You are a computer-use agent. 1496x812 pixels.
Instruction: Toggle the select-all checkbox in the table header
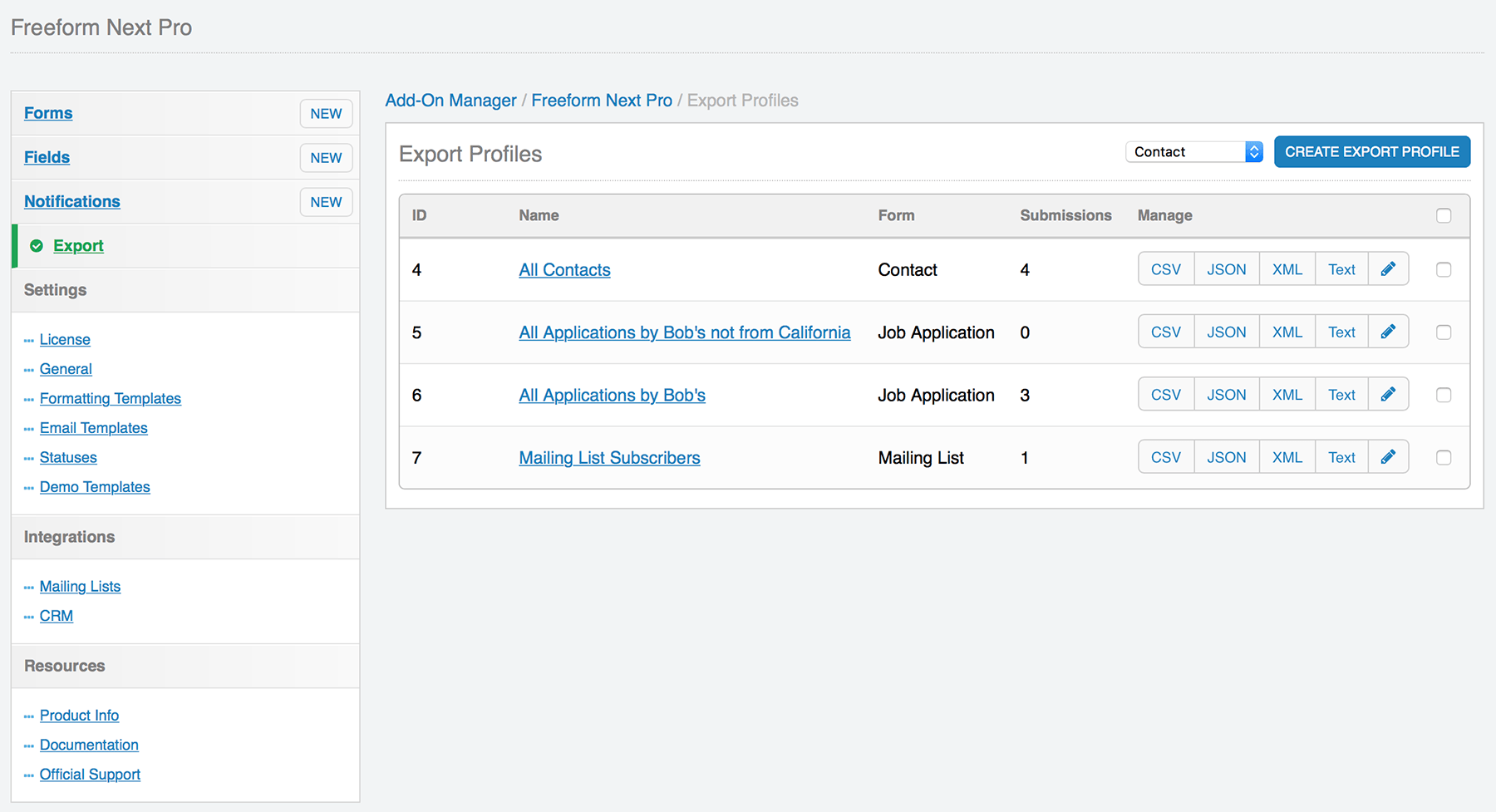pyautogui.click(x=1444, y=215)
